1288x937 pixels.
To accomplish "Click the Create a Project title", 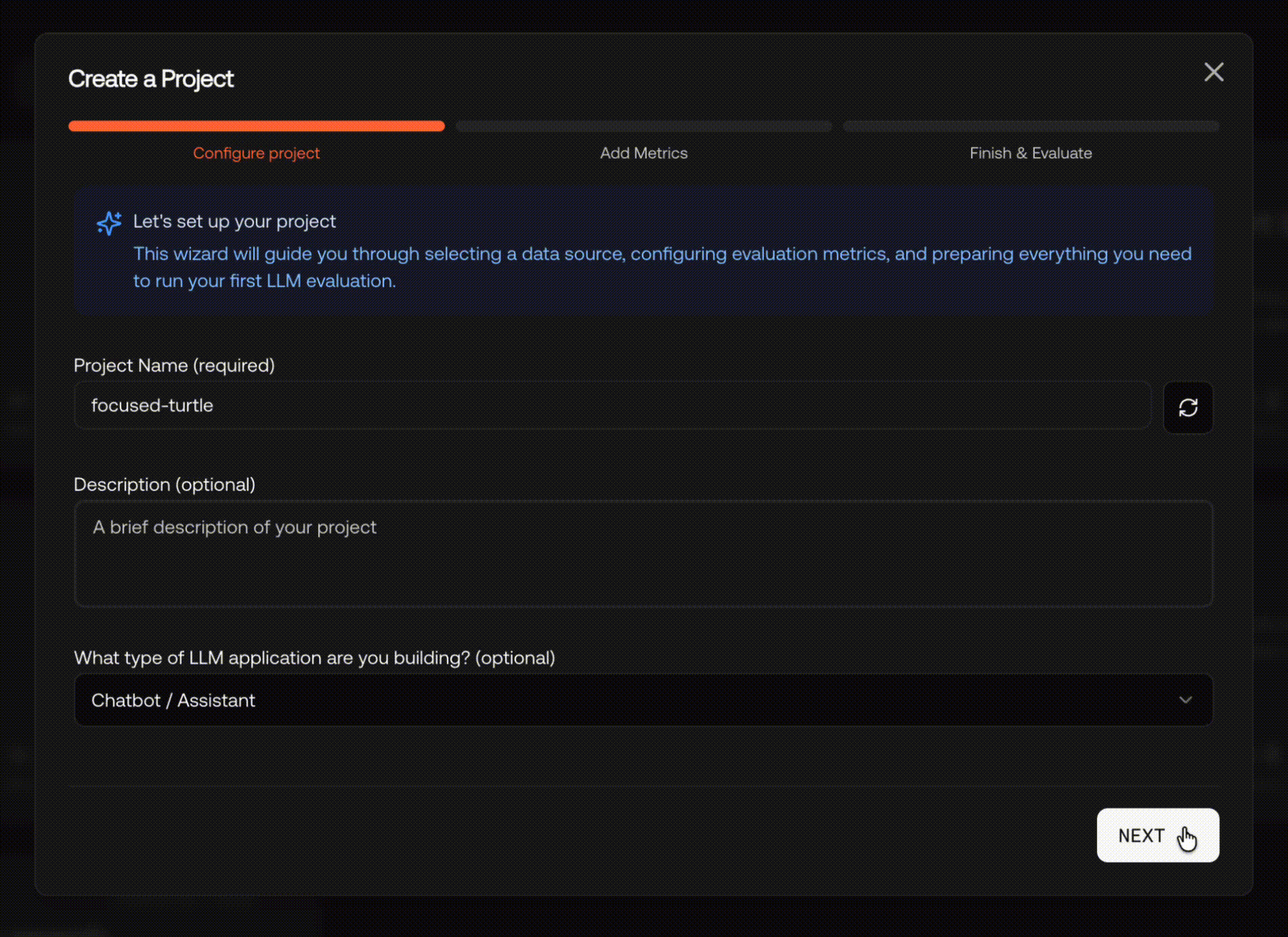I will point(151,79).
